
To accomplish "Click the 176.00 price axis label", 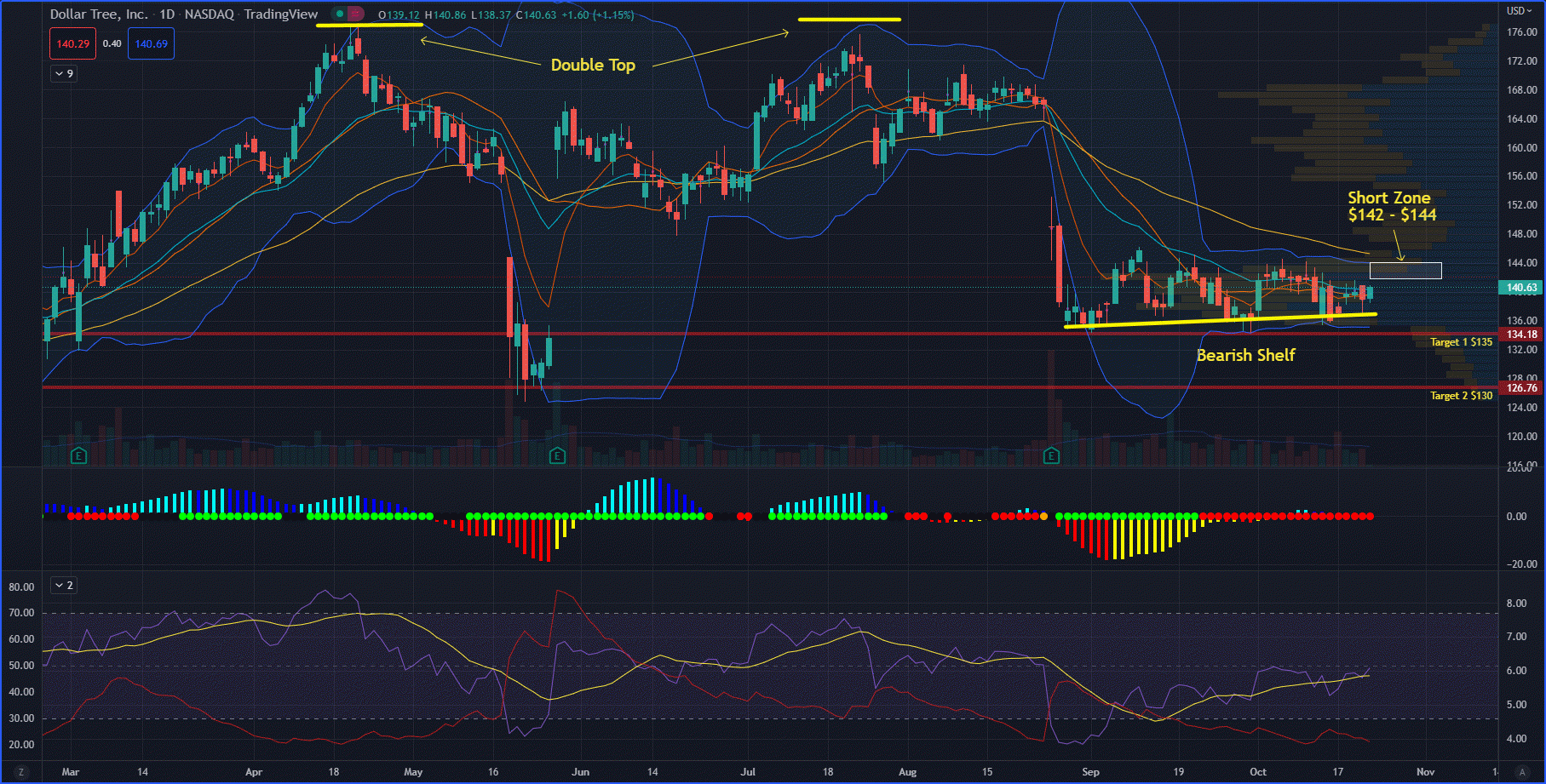I will tap(1521, 32).
